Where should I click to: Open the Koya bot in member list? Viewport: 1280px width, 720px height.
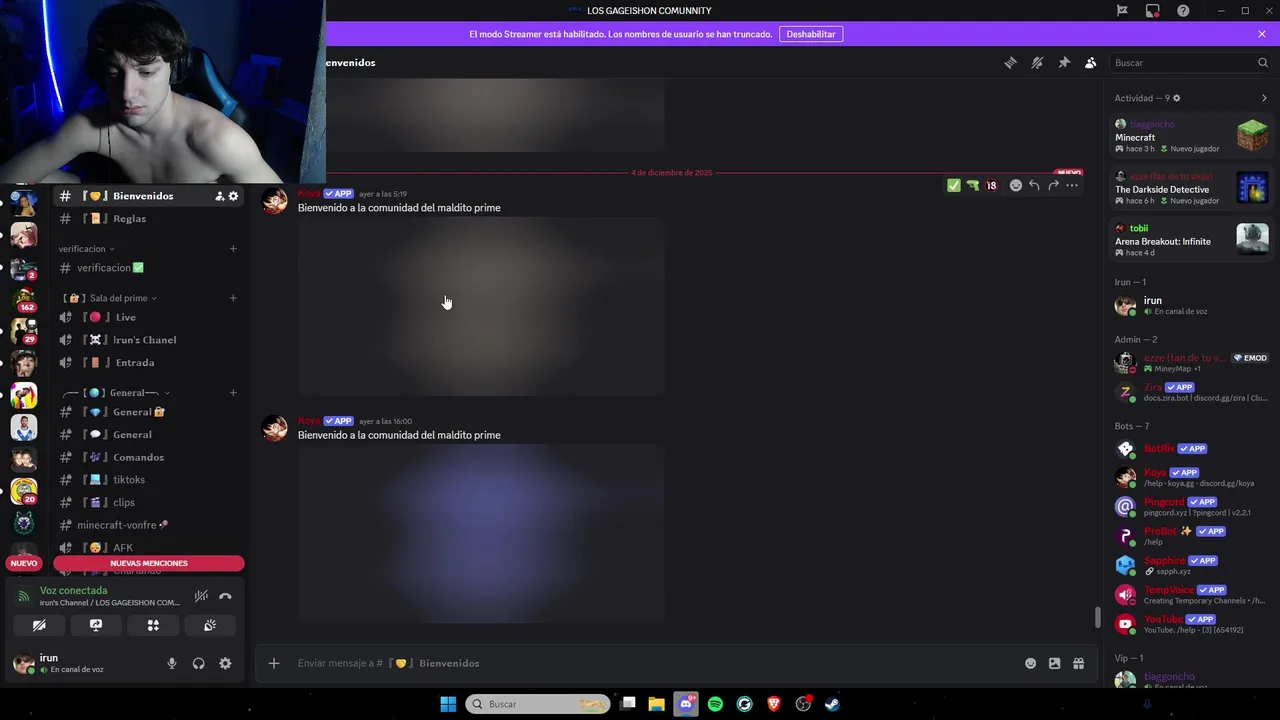(1191, 477)
